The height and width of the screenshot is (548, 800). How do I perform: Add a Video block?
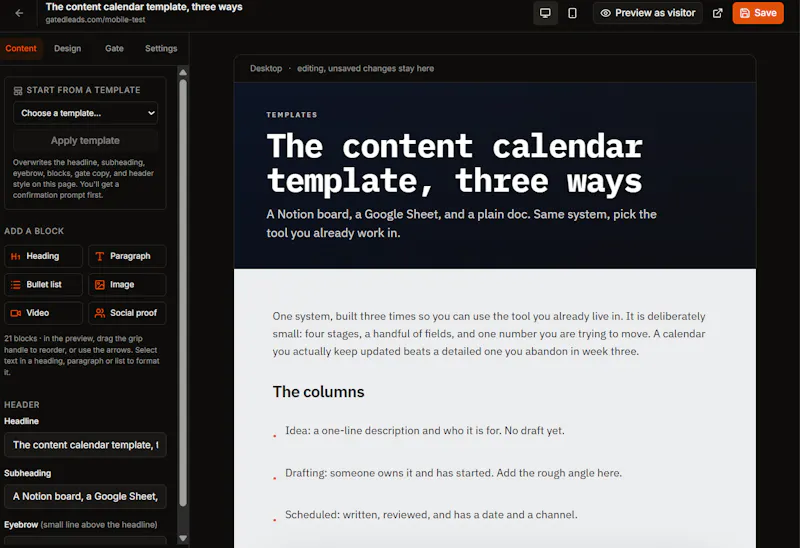click(x=43, y=313)
